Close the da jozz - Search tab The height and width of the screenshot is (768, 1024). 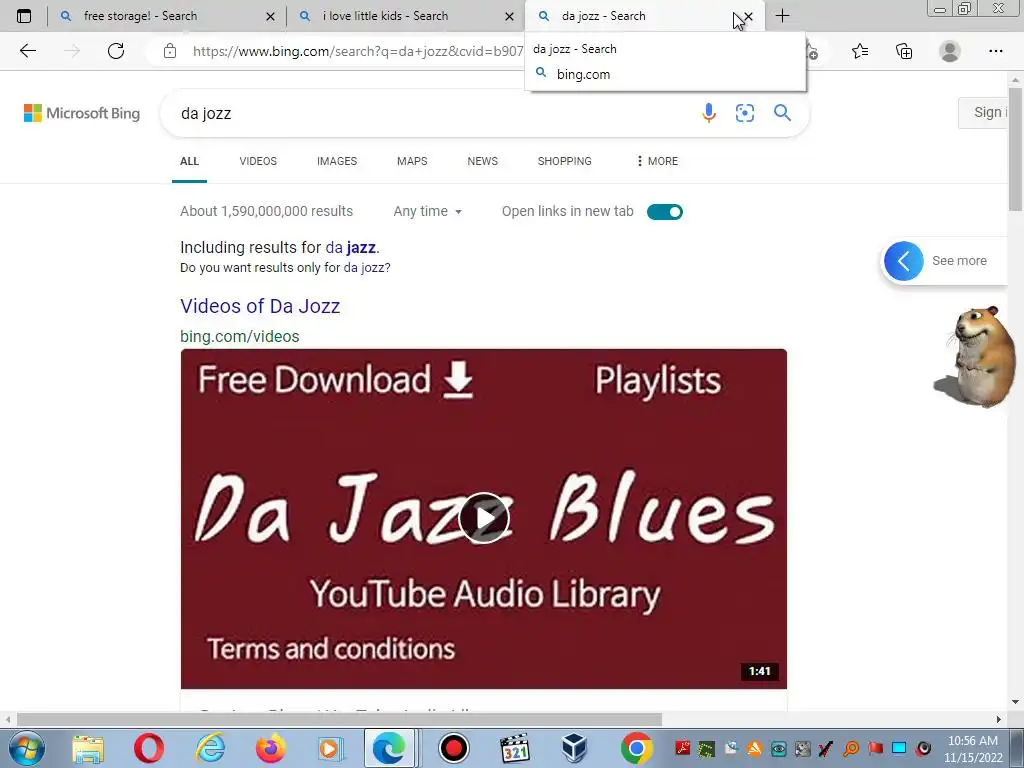point(748,16)
